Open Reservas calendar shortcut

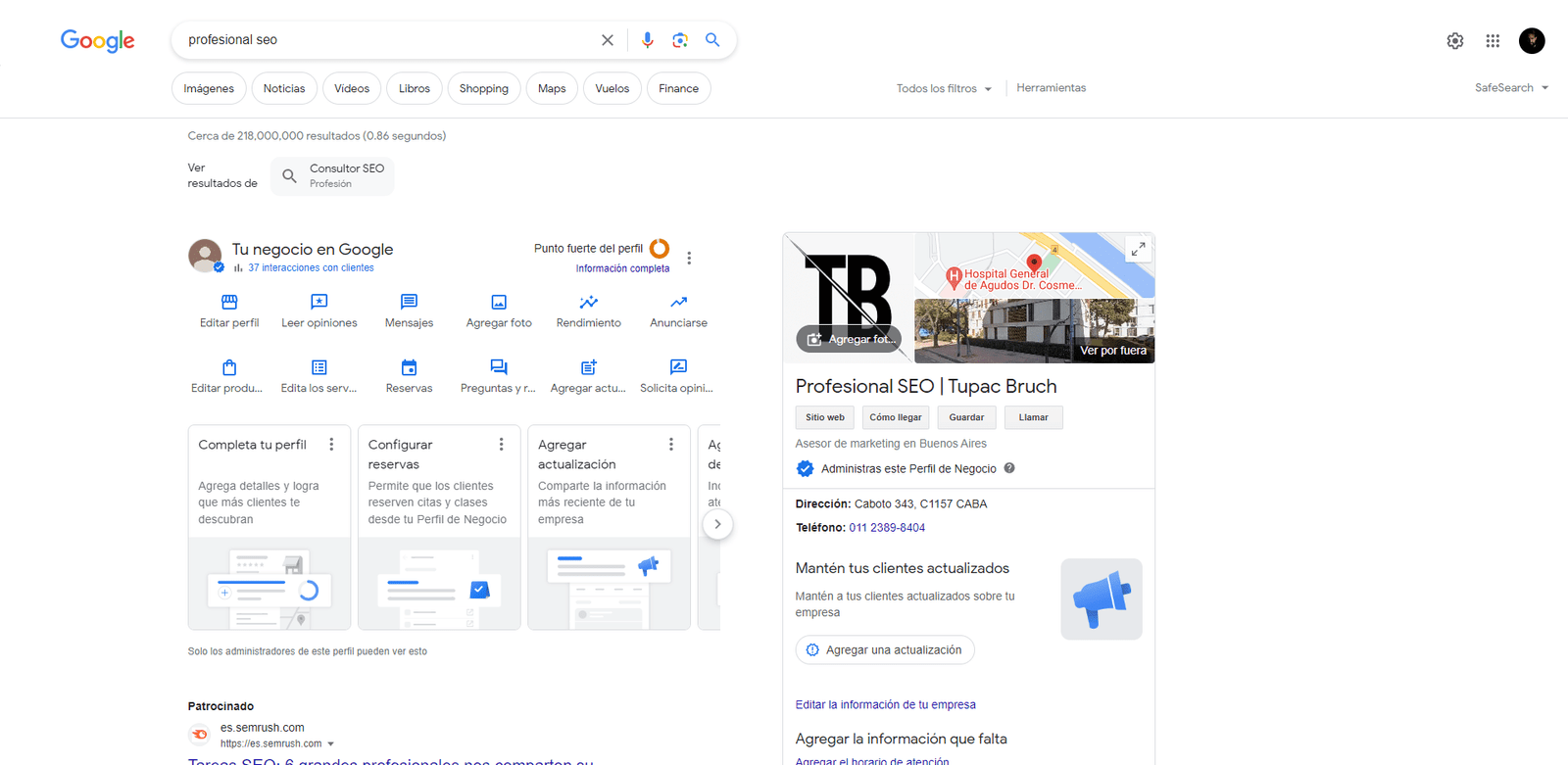pyautogui.click(x=409, y=377)
